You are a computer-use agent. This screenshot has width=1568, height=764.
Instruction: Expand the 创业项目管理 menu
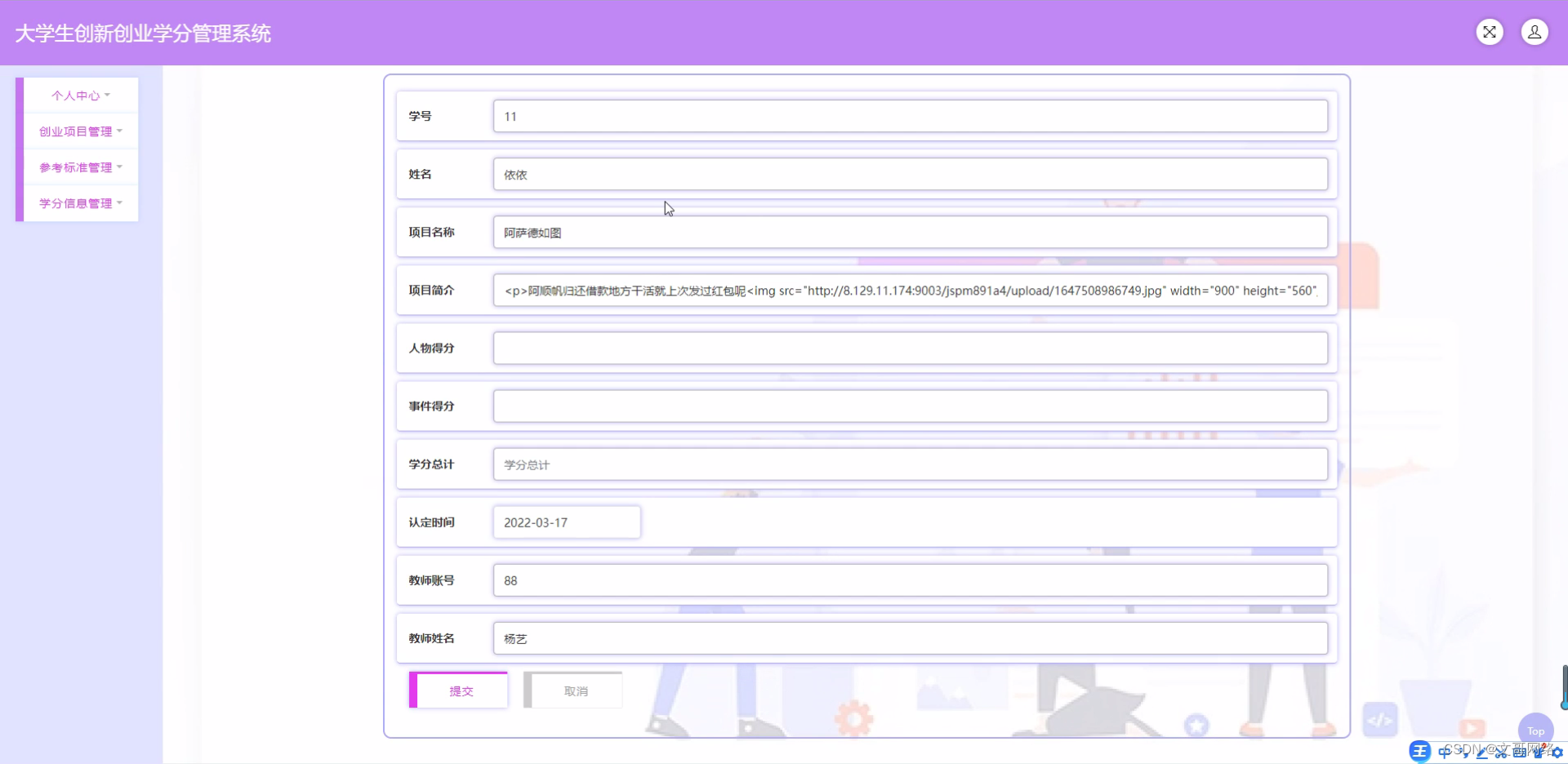[x=81, y=131]
